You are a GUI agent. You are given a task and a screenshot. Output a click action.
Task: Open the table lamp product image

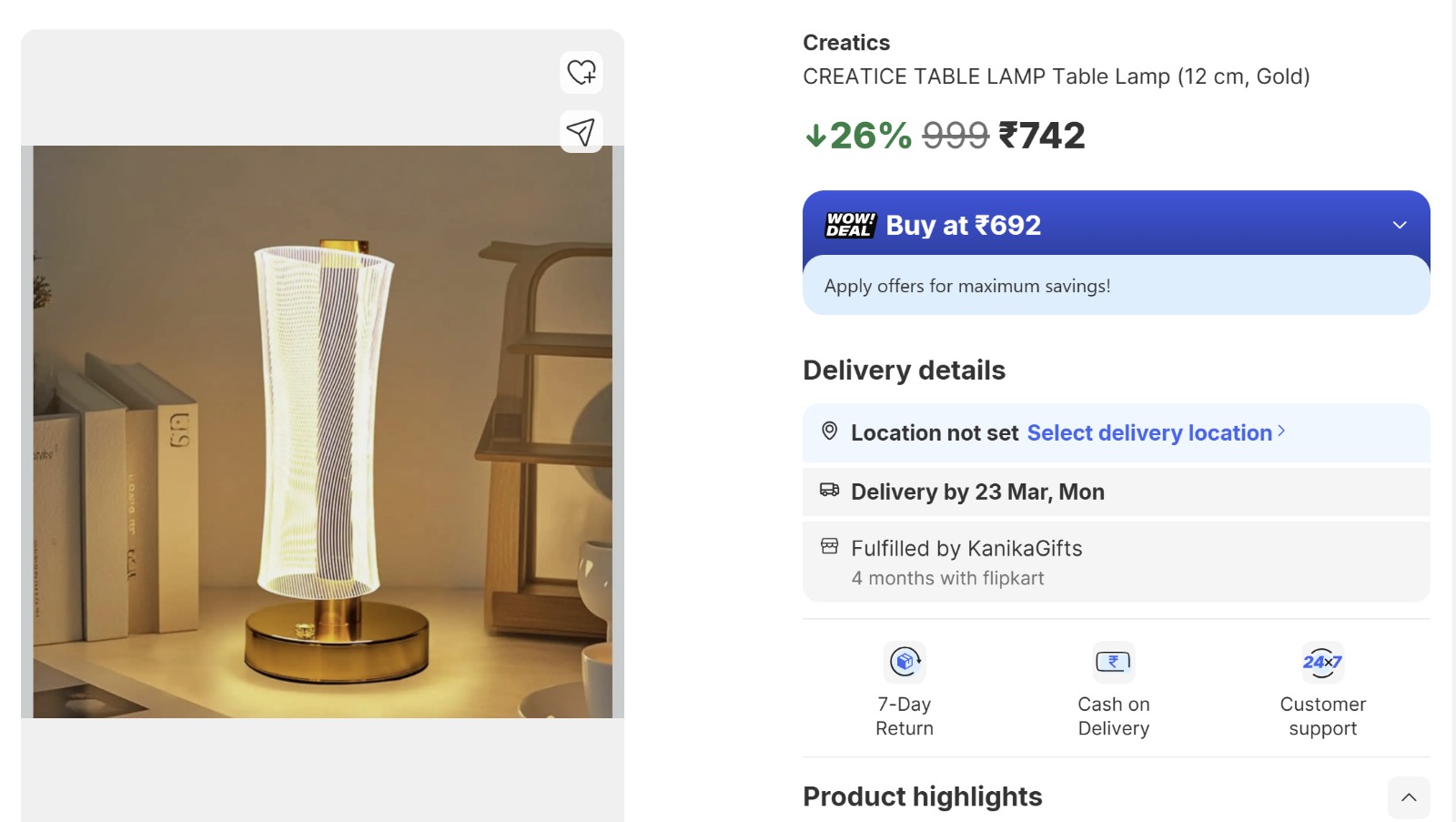[x=322, y=431]
